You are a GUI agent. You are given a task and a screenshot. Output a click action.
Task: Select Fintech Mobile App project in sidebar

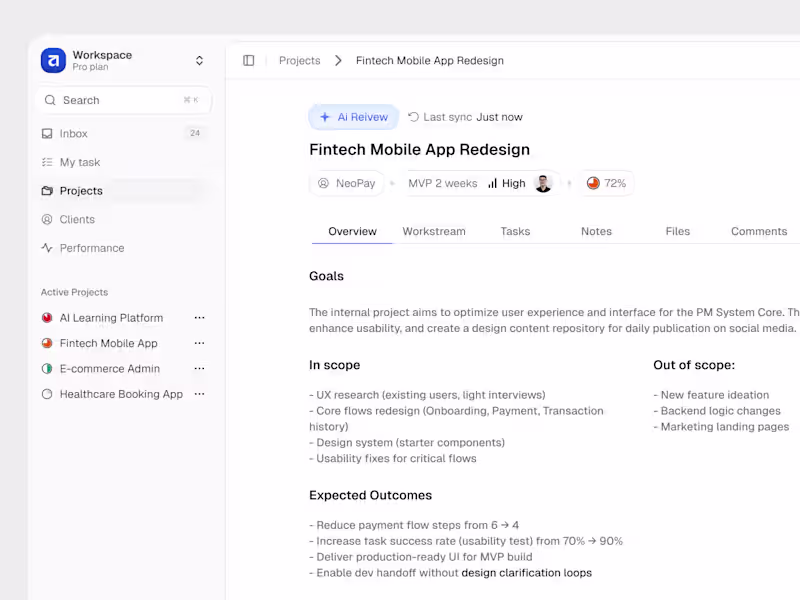[108, 343]
